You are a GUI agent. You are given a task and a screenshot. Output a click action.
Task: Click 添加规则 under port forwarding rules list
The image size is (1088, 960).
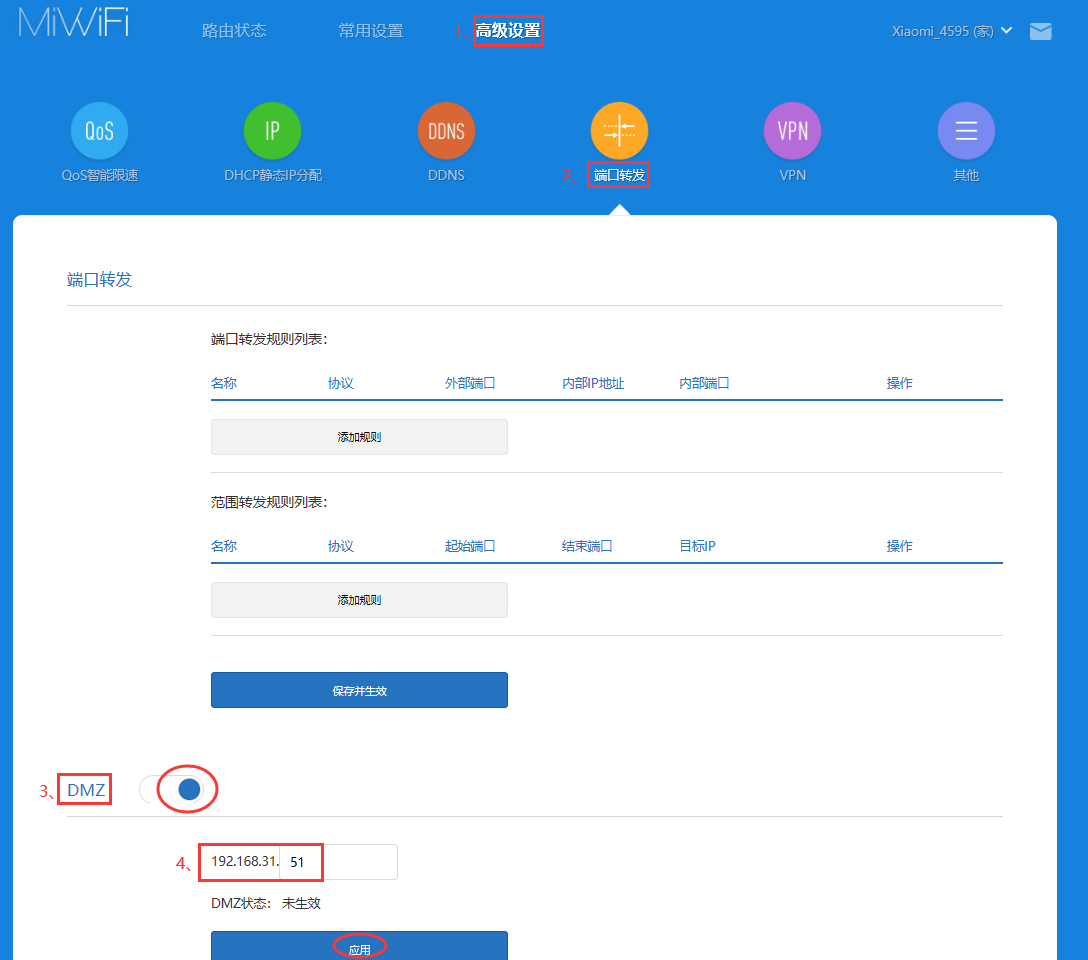359,437
